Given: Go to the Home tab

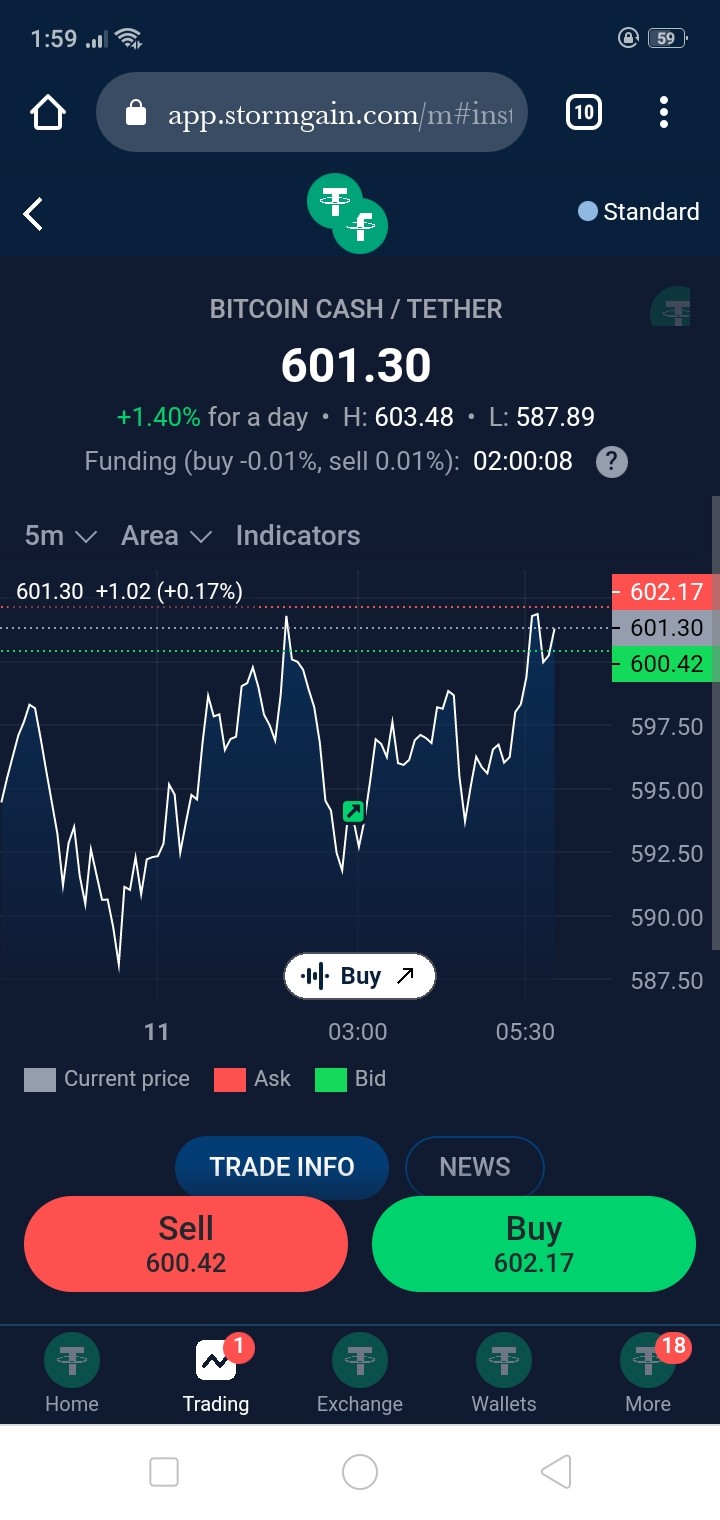Looking at the screenshot, I should point(72,1374).
